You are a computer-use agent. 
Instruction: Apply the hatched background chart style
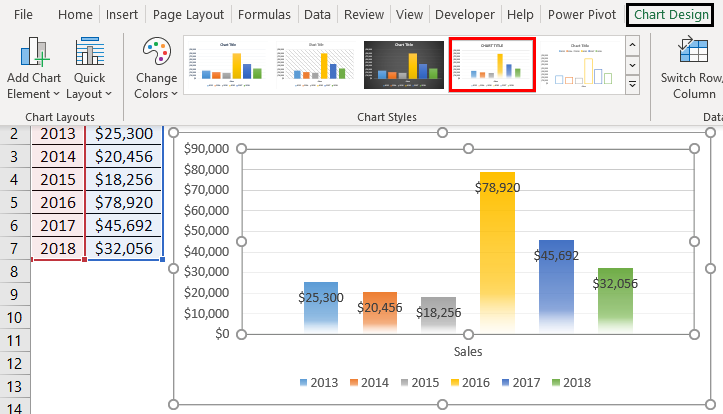tap(316, 65)
